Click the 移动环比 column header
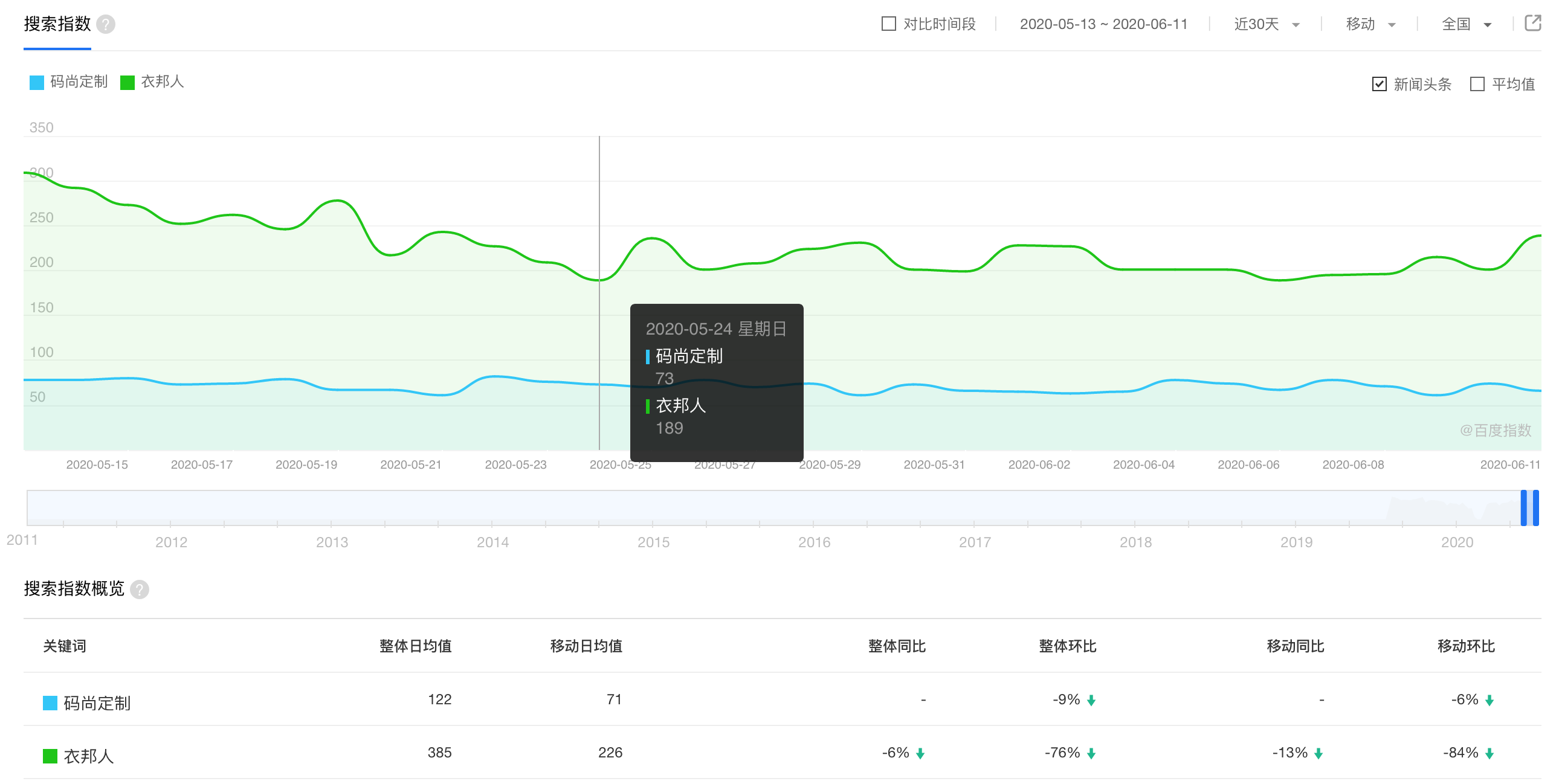Image resolution: width=1559 pixels, height=784 pixels. (1466, 646)
